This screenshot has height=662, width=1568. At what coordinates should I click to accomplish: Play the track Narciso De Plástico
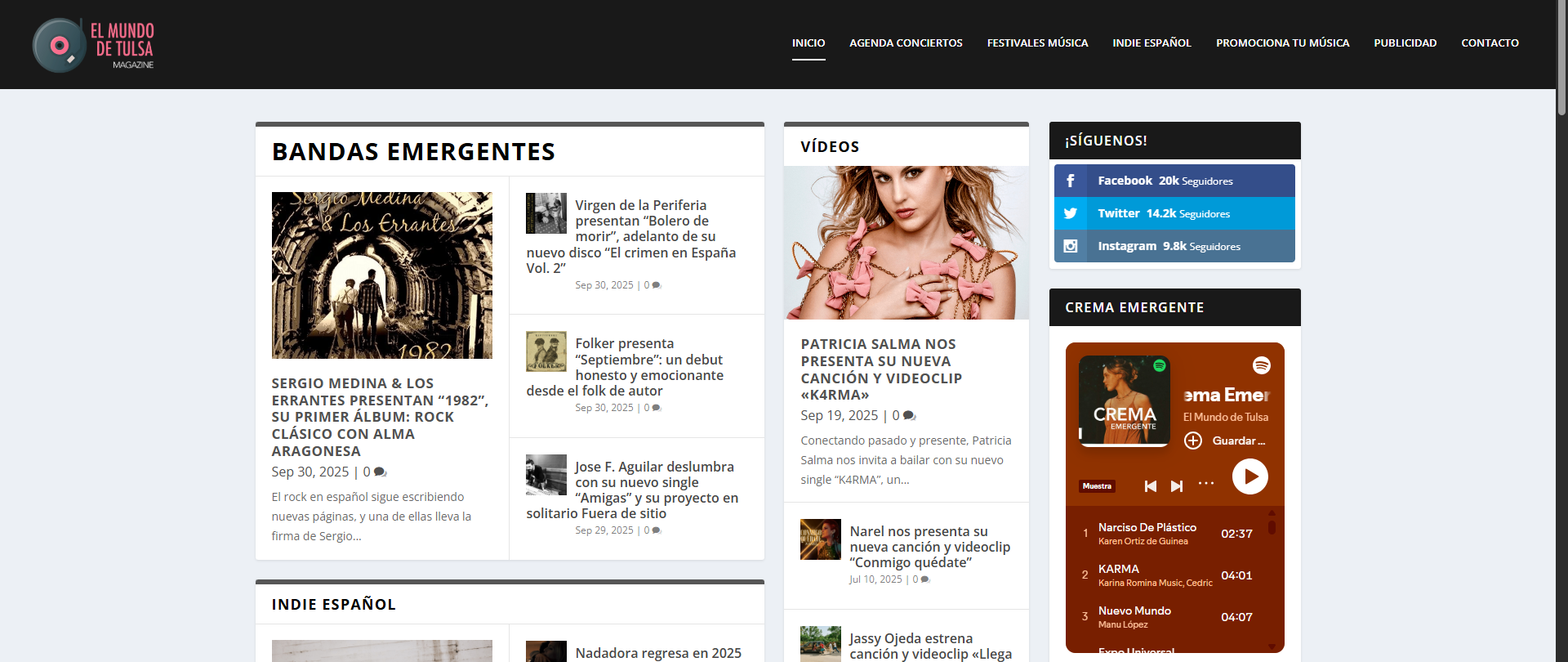pyautogui.click(x=1147, y=528)
